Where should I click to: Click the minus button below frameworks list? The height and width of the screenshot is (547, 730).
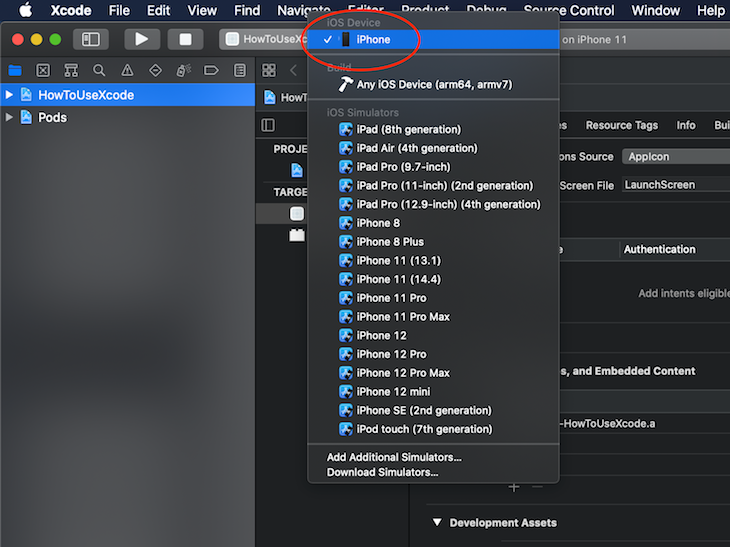[x=537, y=487]
